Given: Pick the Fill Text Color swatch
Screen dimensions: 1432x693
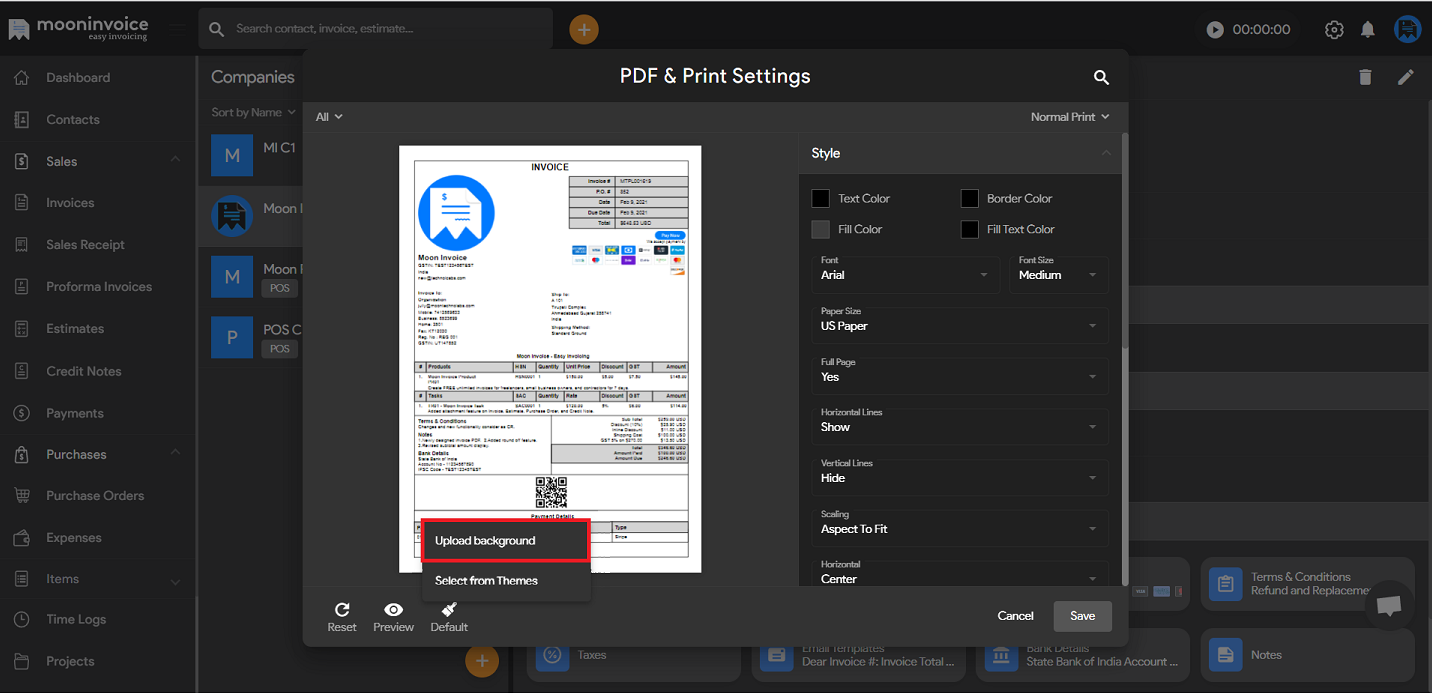Looking at the screenshot, I should point(970,230).
